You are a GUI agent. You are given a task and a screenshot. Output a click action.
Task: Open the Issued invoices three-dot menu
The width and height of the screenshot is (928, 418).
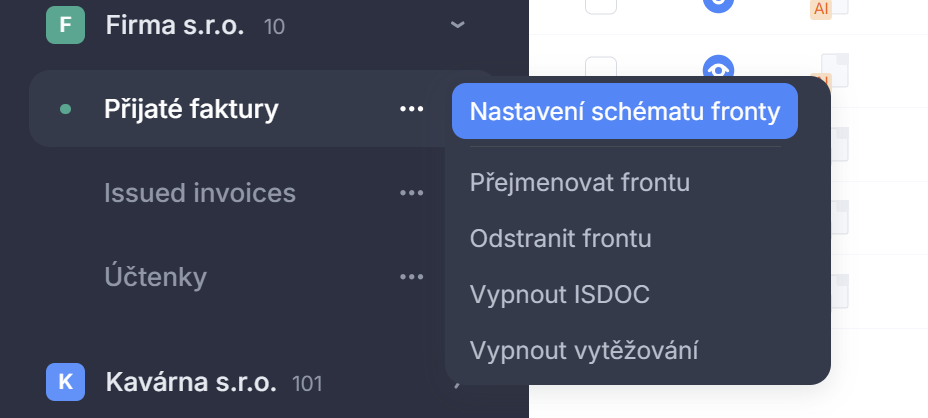click(x=411, y=192)
